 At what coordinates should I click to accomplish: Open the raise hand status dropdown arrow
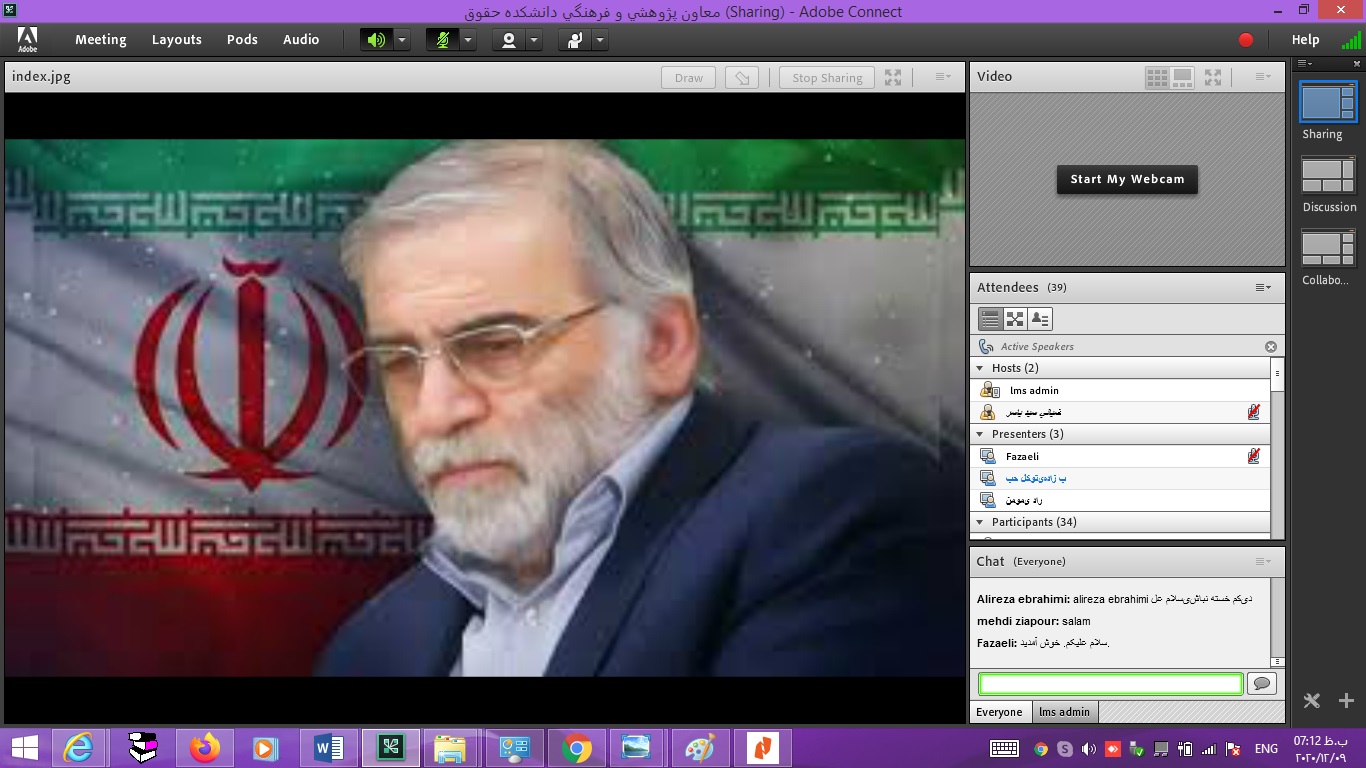tap(599, 40)
